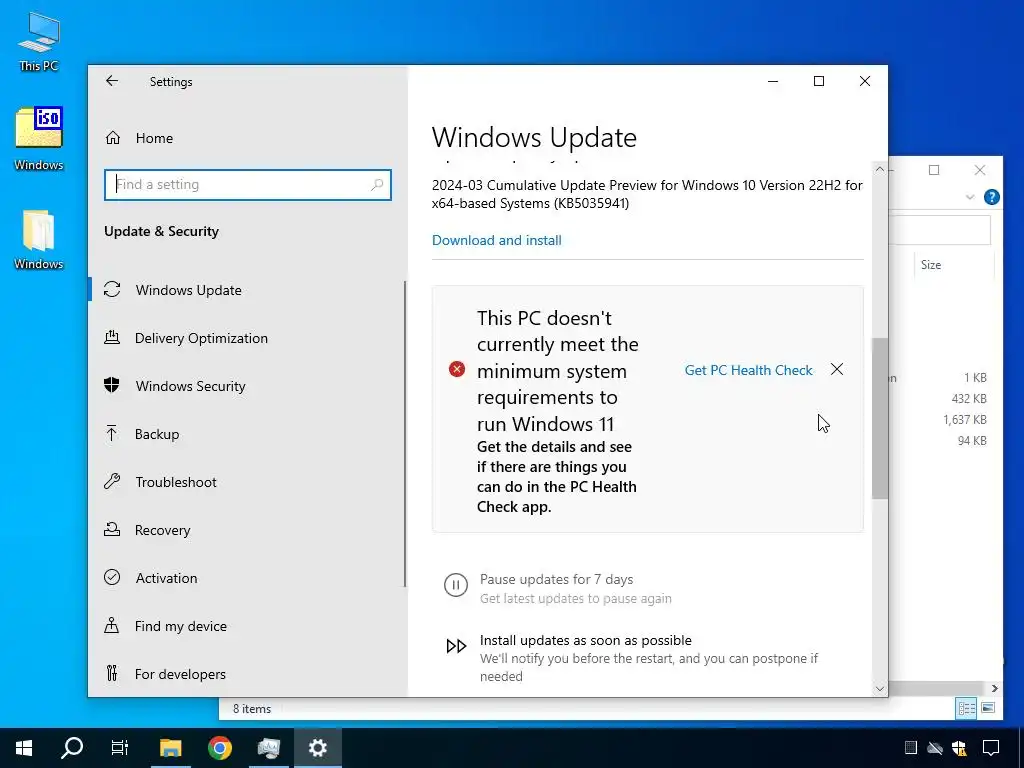Open Task View on the taskbar
This screenshot has width=1024, height=768.
coord(120,748)
